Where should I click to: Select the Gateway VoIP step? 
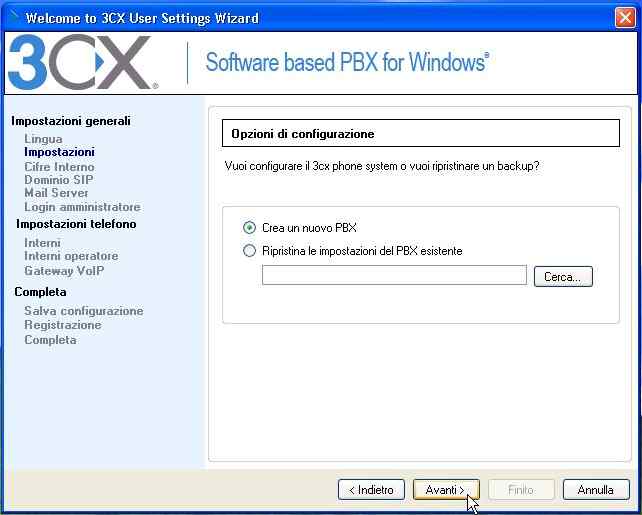(x=64, y=271)
